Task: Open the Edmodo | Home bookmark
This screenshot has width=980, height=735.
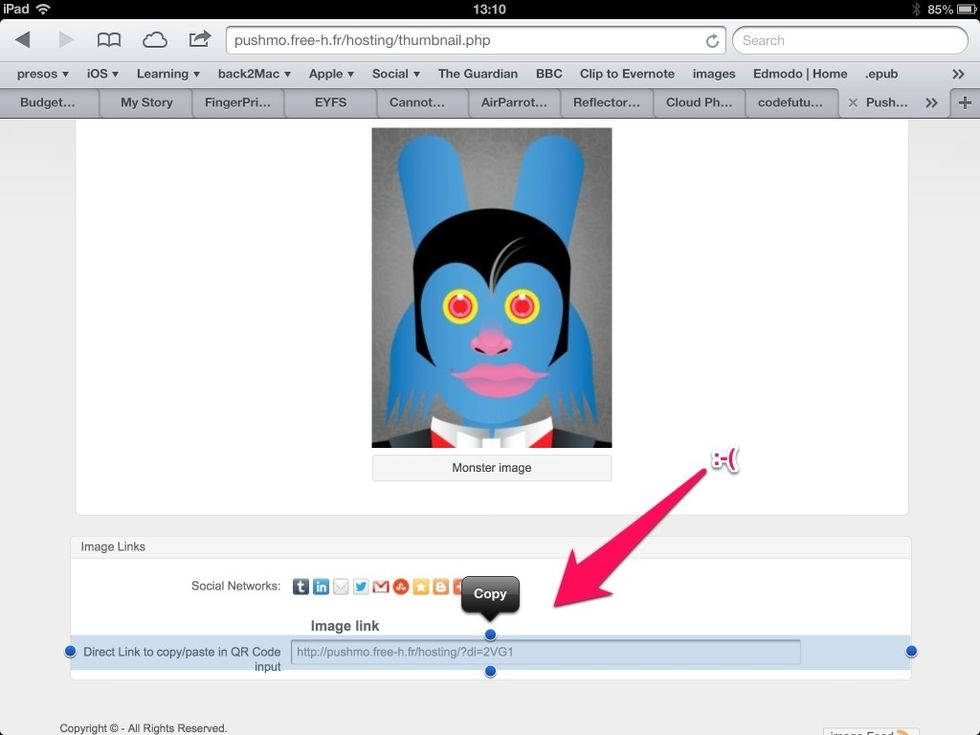Action: [800, 74]
